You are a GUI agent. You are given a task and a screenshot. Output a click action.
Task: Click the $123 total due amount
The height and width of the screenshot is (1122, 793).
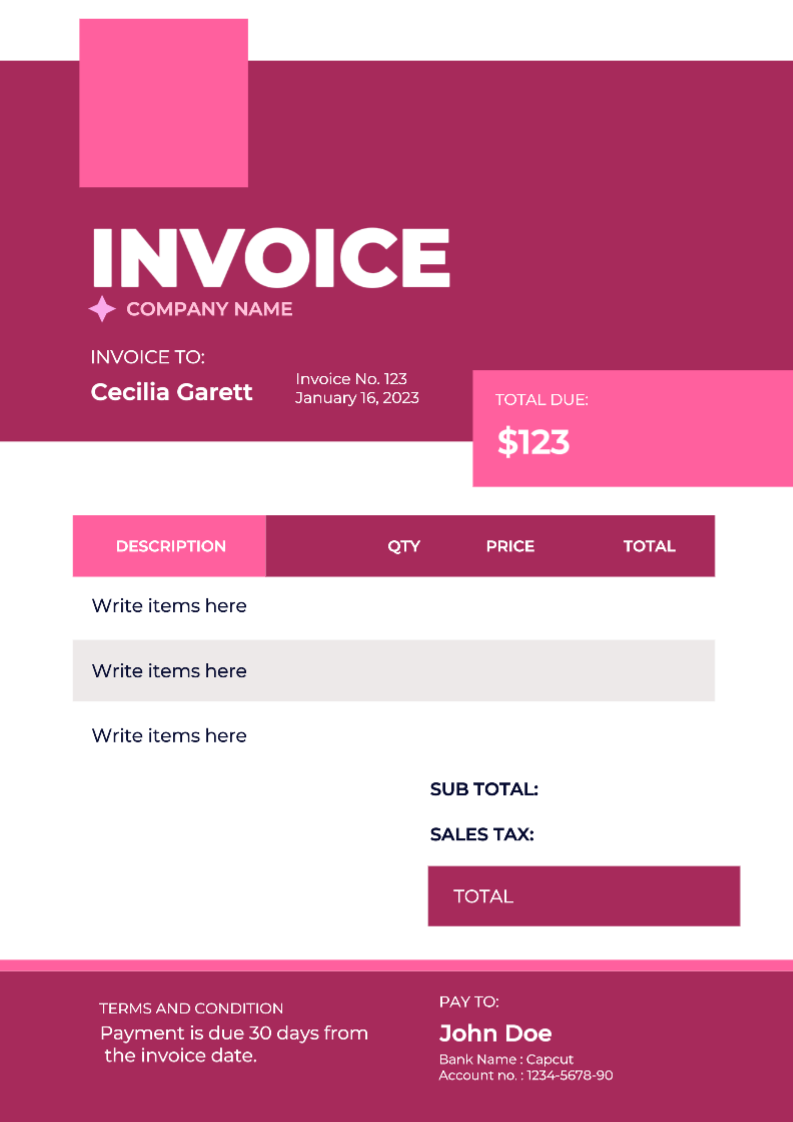[x=533, y=442]
